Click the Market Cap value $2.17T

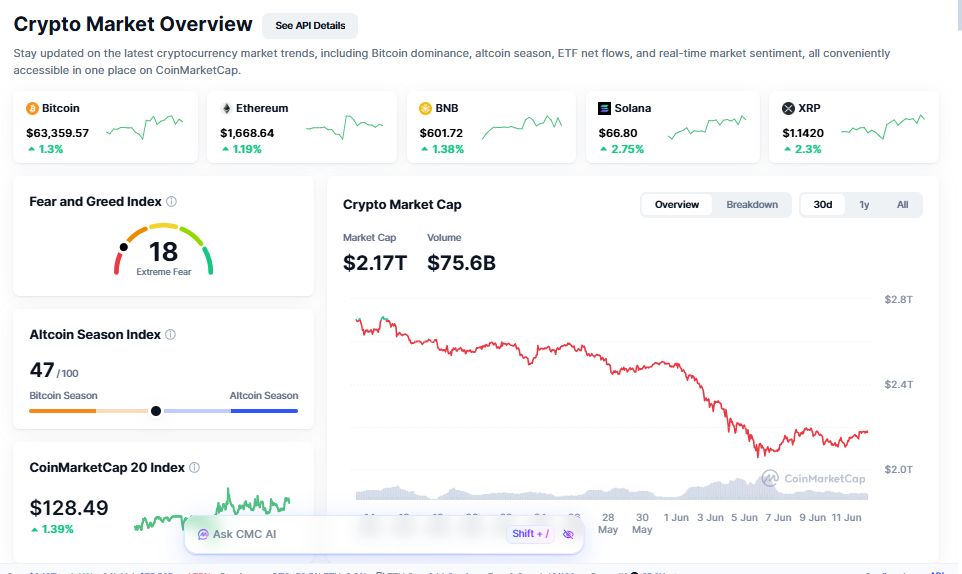(375, 263)
